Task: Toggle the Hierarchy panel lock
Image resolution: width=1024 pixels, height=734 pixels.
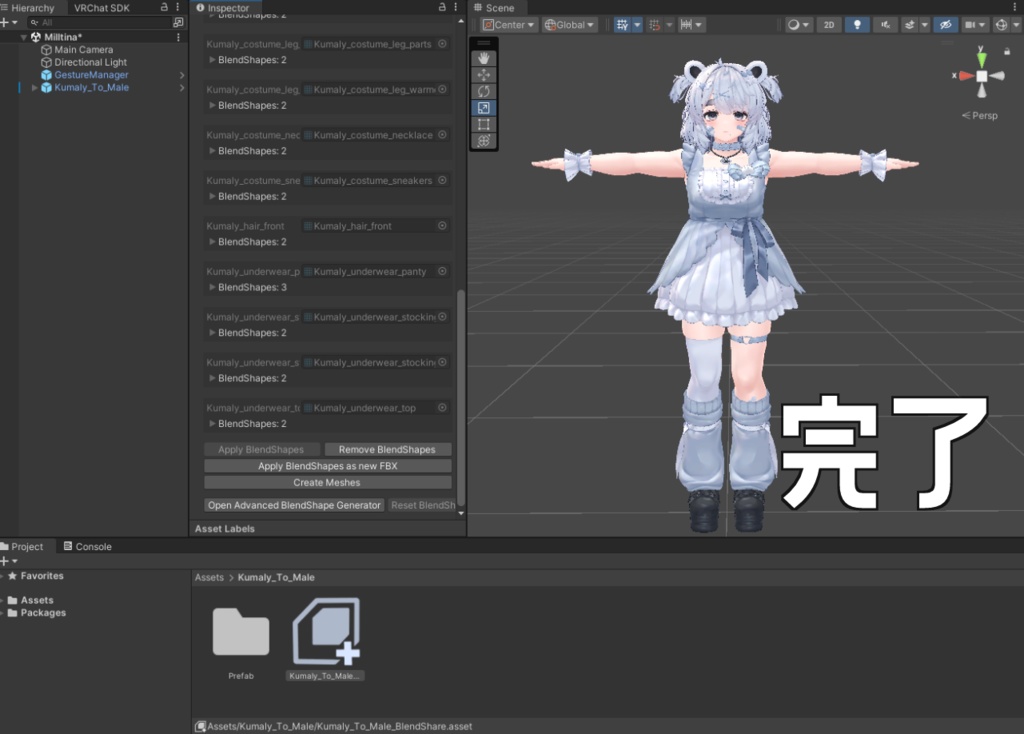Action: click(164, 7)
